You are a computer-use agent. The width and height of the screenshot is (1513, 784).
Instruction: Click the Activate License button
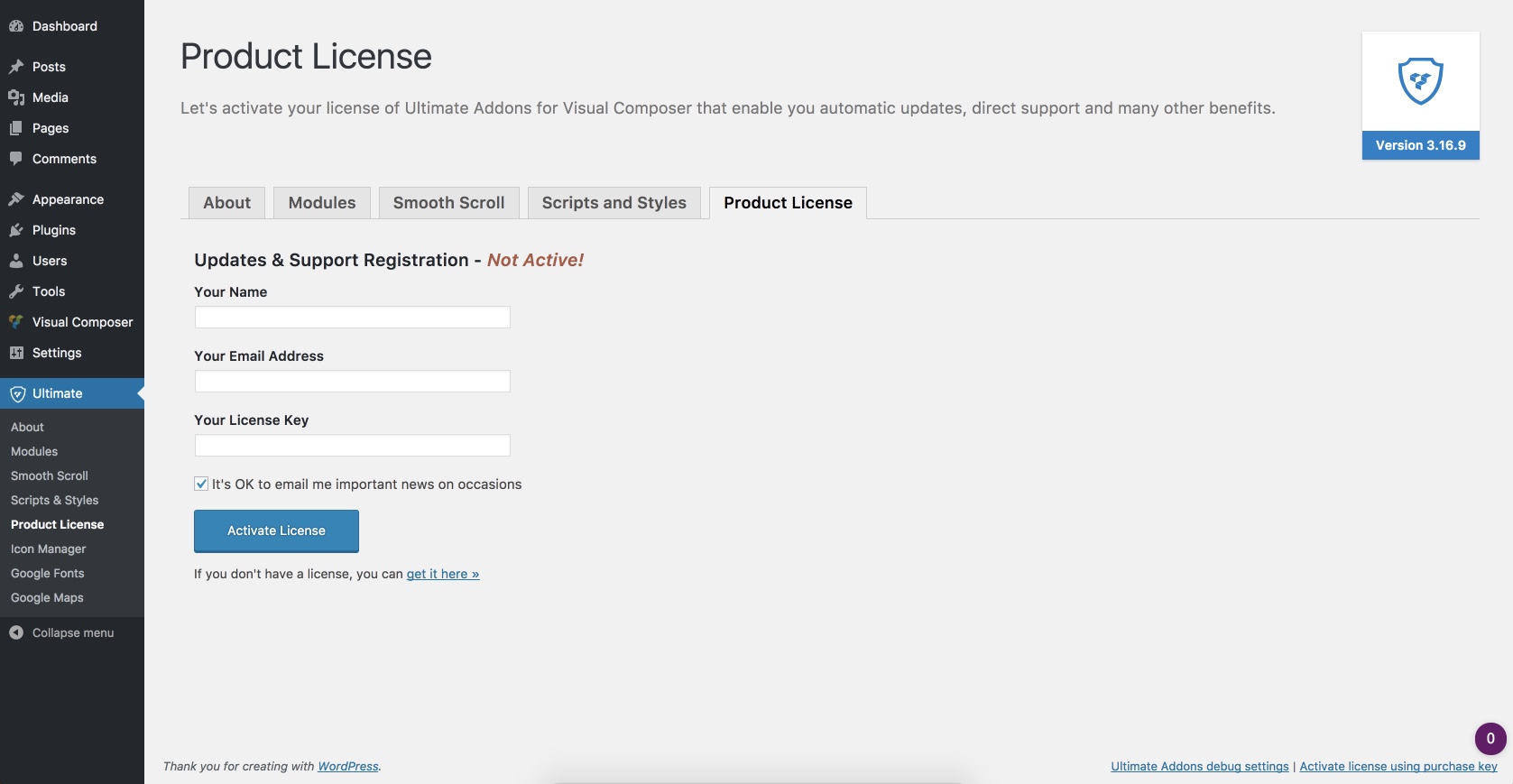click(276, 530)
